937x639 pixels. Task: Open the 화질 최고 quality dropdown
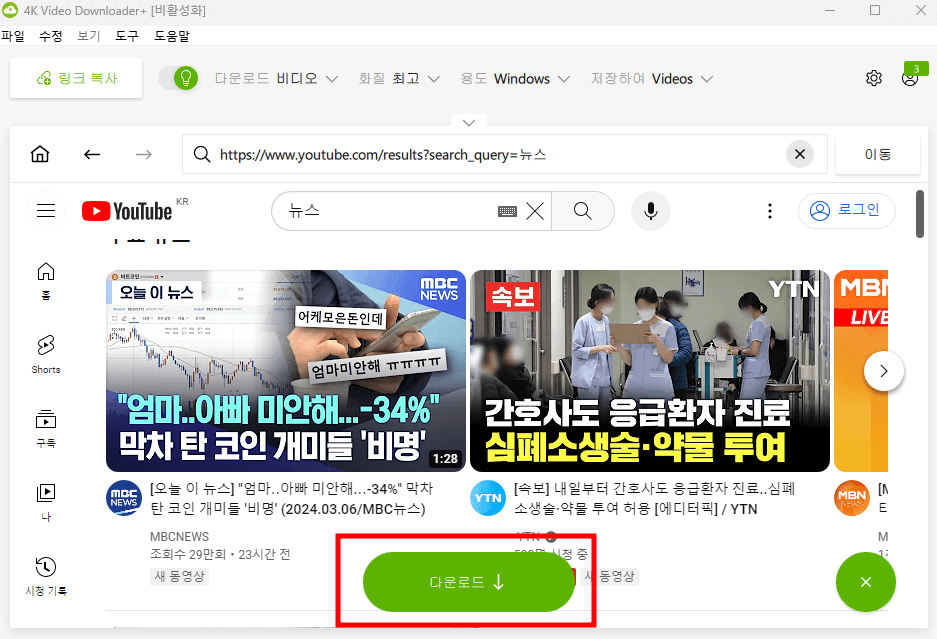tap(399, 79)
